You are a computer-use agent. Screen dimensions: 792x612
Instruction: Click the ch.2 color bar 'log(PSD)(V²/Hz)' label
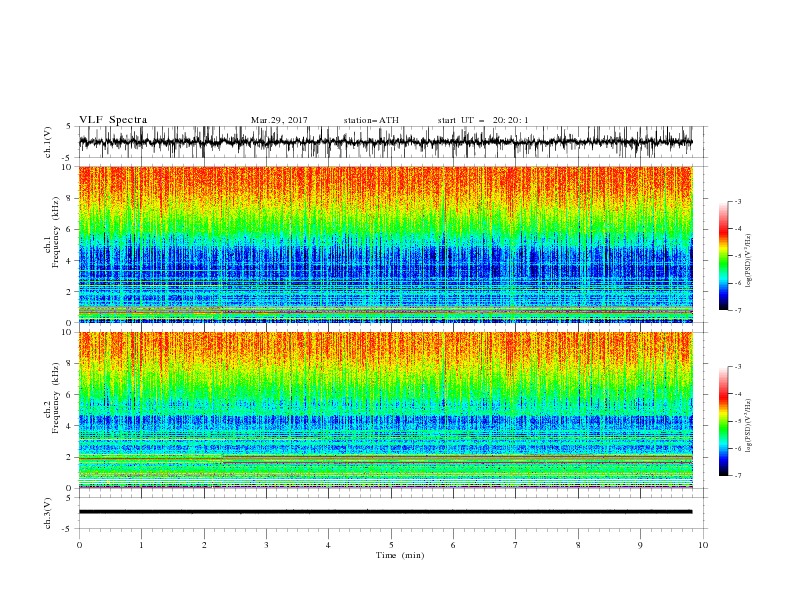coord(749,426)
